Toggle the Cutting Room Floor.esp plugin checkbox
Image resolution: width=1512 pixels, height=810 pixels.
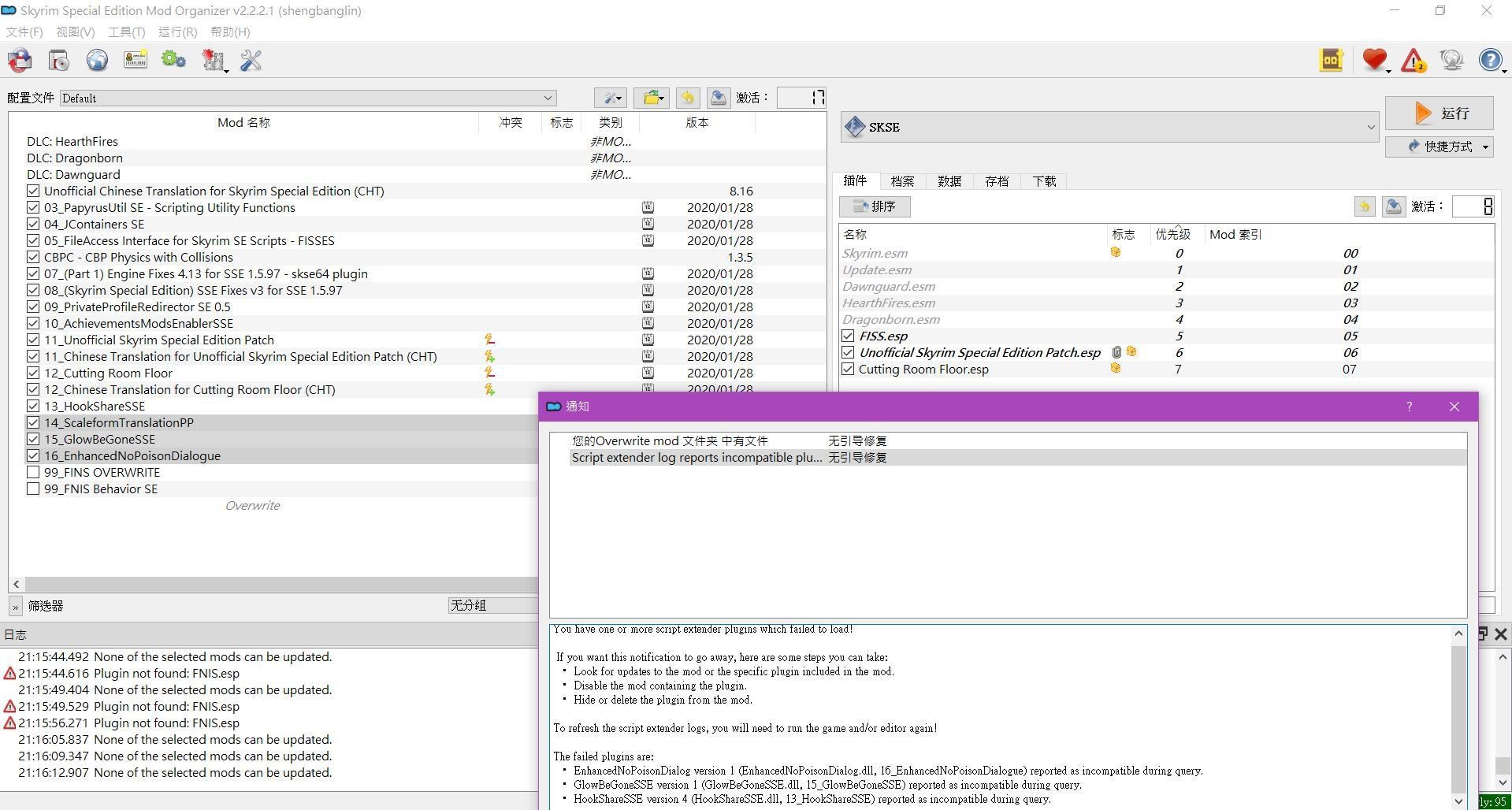(848, 369)
